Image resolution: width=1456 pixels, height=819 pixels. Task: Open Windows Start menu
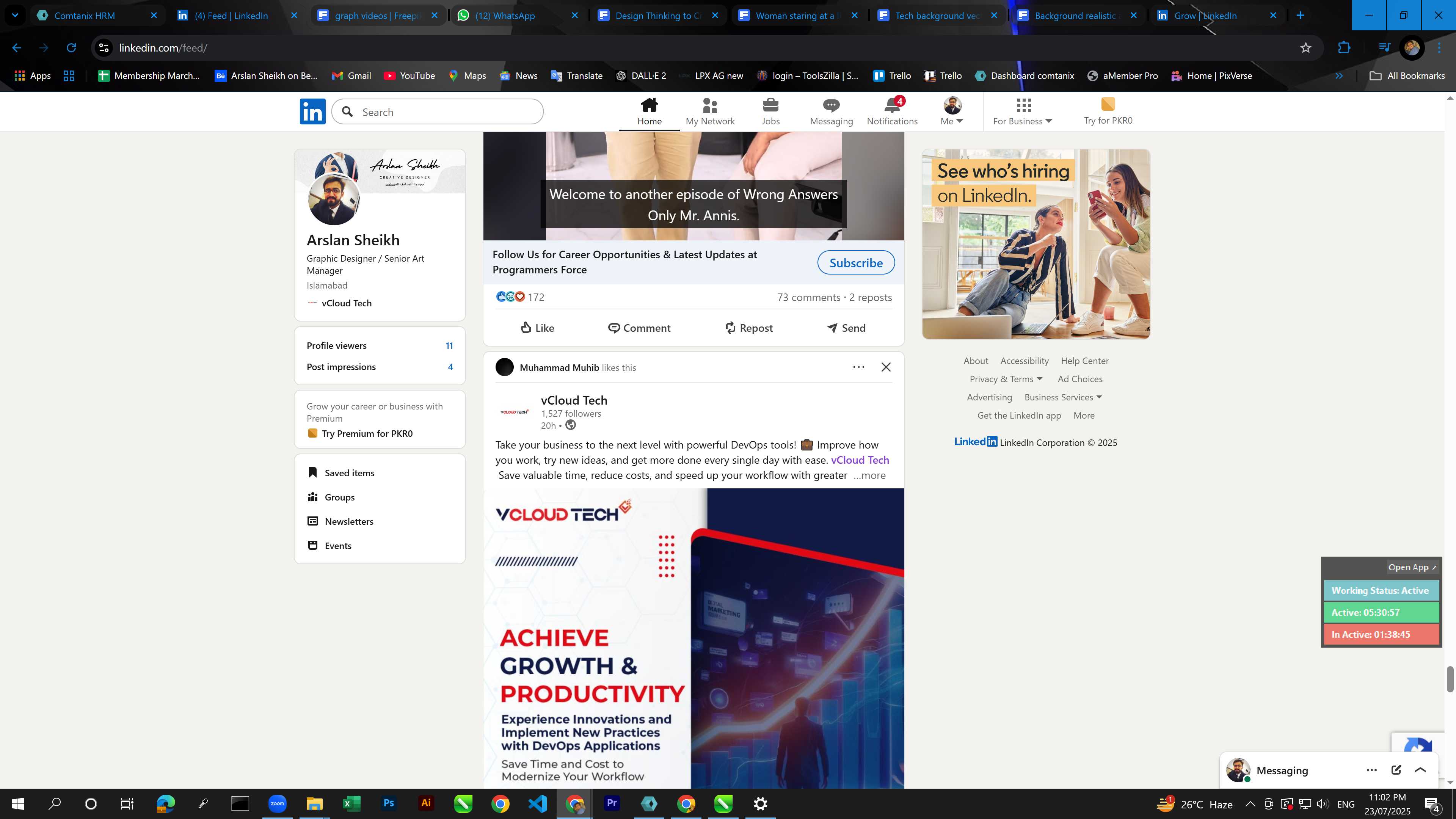(x=18, y=804)
